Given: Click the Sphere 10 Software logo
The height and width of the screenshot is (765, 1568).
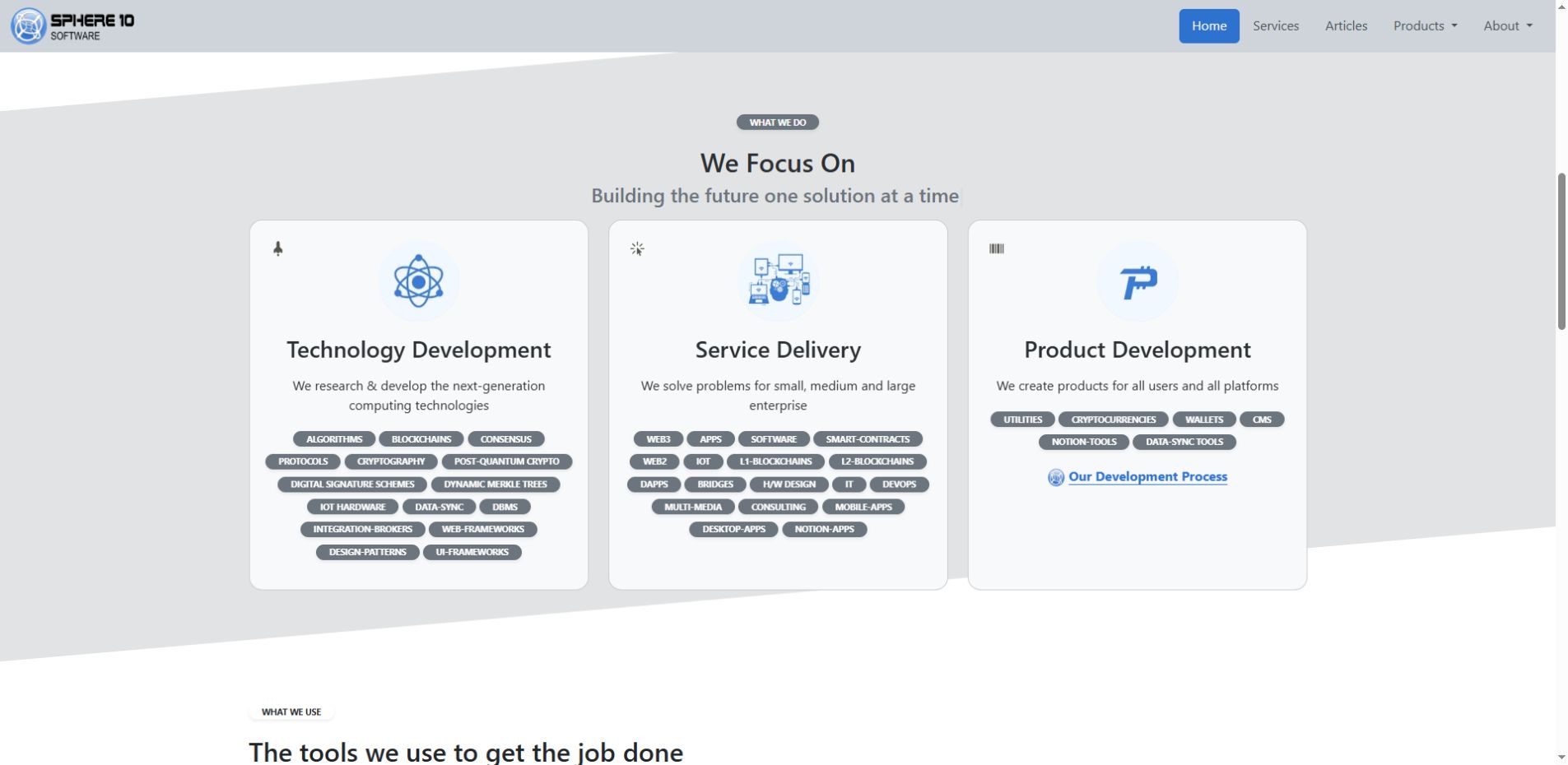Looking at the screenshot, I should click(x=72, y=25).
